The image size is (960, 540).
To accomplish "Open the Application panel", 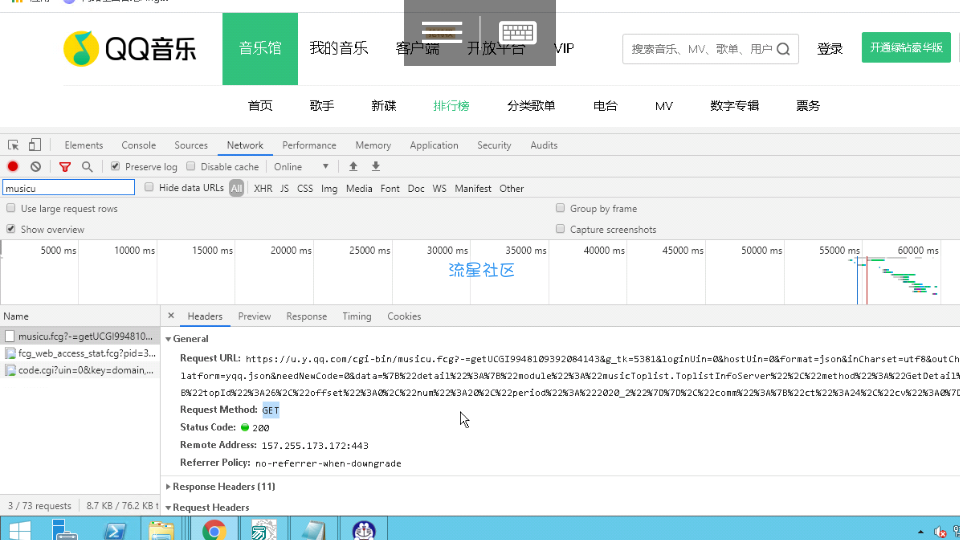I will point(434,145).
